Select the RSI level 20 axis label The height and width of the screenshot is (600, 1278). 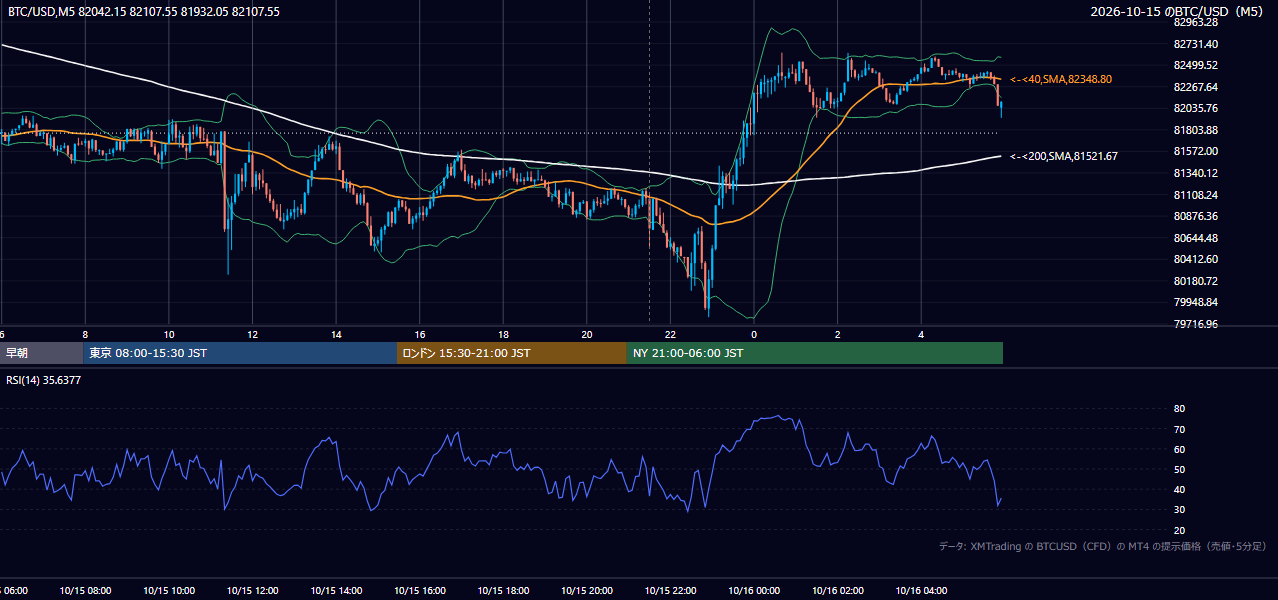click(1179, 530)
